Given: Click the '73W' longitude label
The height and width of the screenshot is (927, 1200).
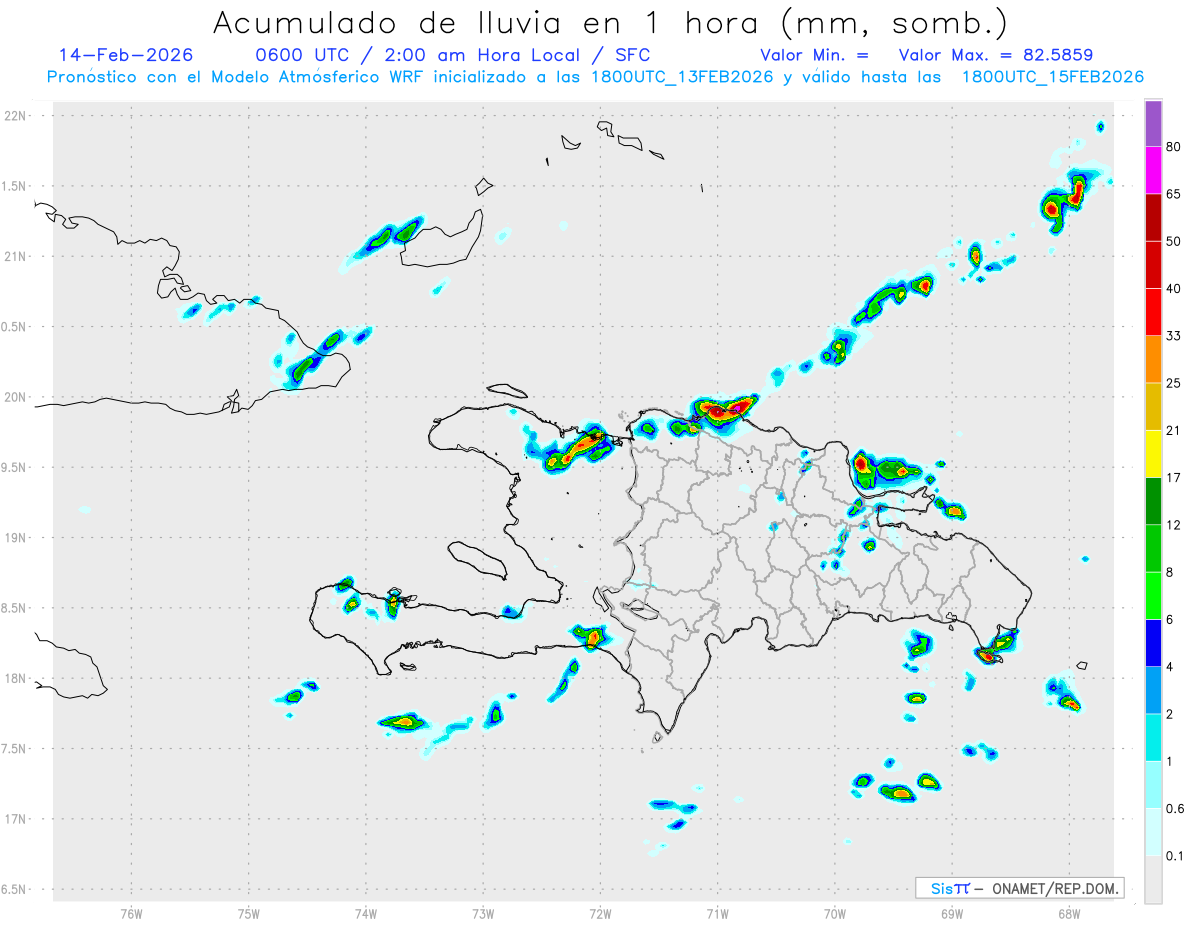Looking at the screenshot, I should pos(483,913).
